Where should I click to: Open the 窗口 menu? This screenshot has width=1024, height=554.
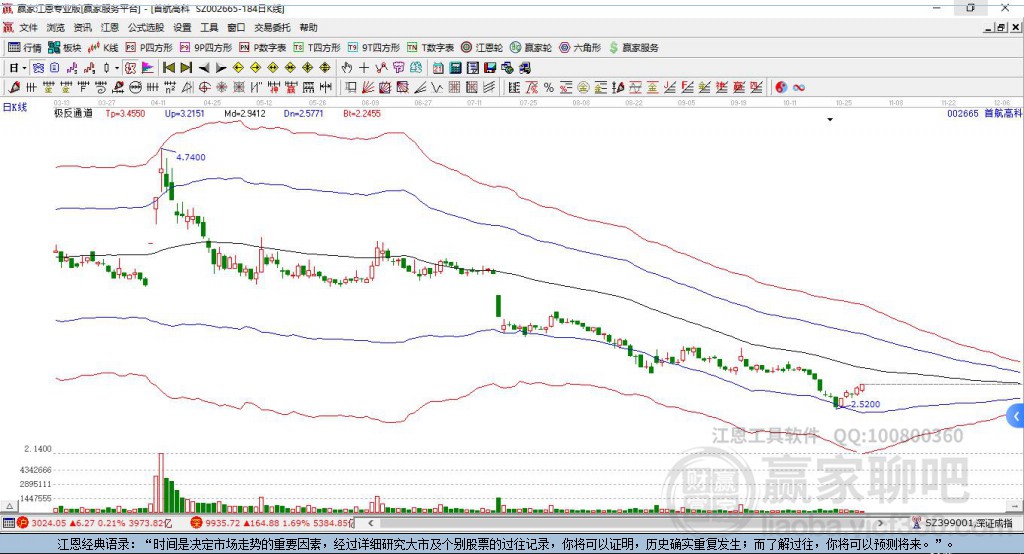tap(236, 27)
